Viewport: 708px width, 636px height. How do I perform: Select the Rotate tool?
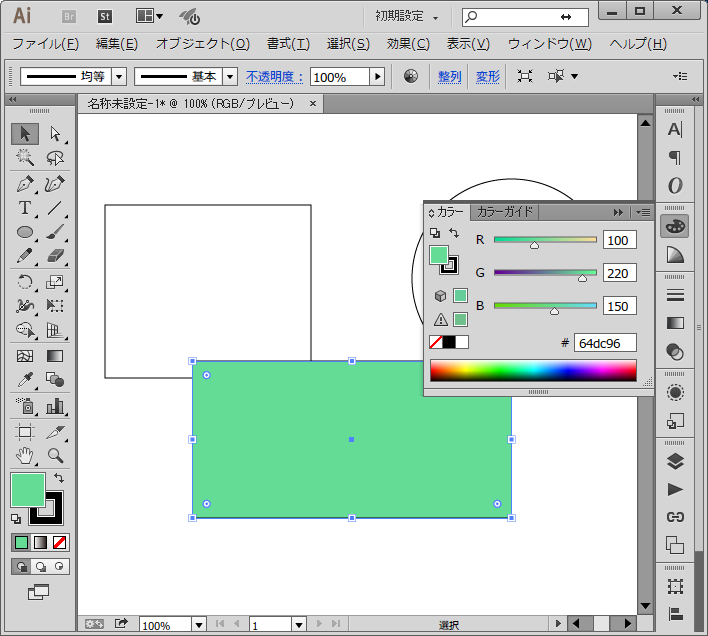[25, 282]
